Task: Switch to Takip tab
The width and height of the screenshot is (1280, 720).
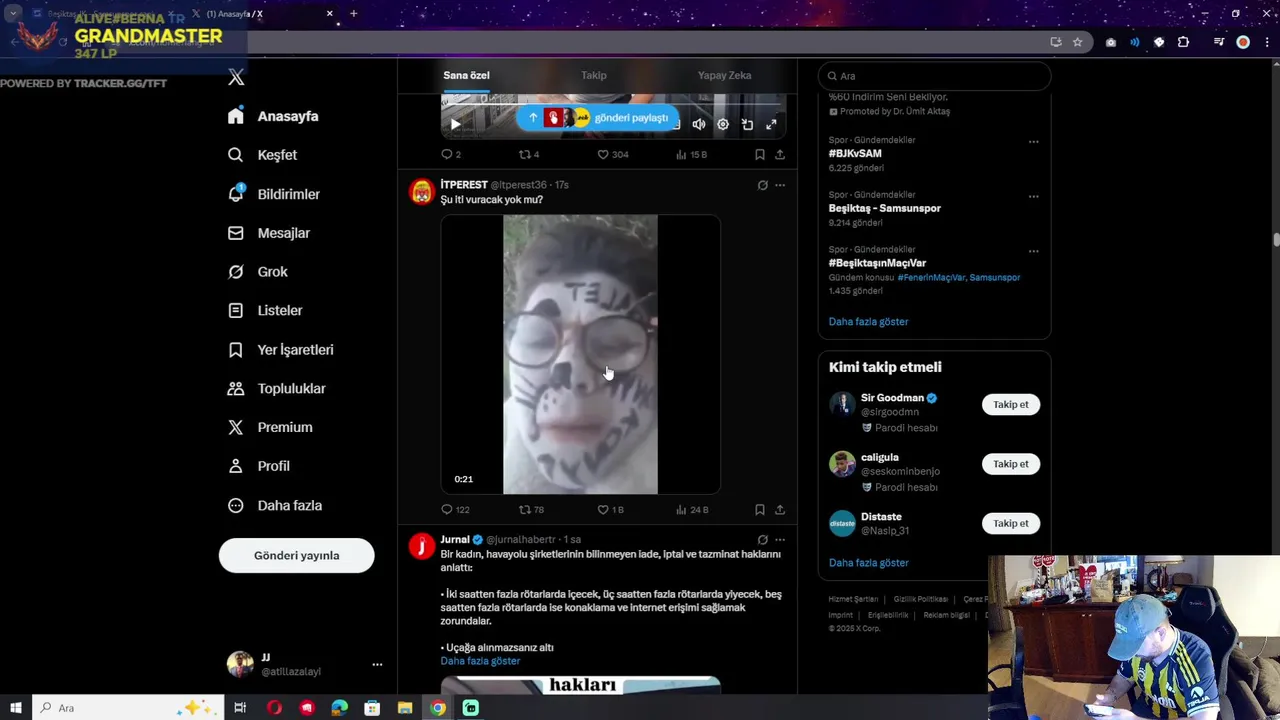Action: (x=594, y=76)
